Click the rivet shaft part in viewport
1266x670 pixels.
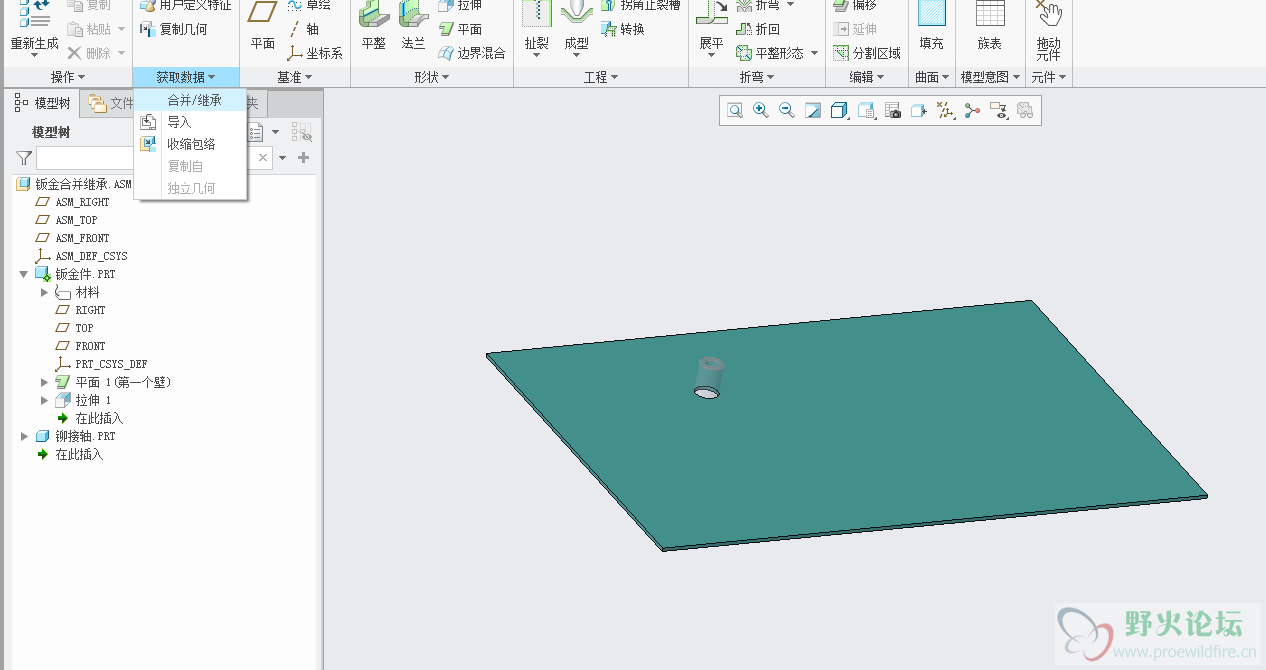click(x=710, y=374)
